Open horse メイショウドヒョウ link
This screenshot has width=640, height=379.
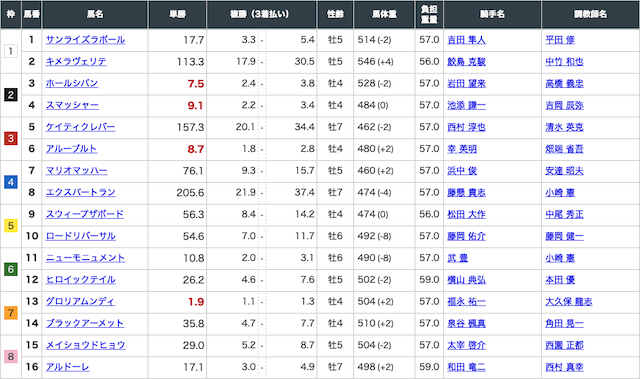[x=85, y=345]
